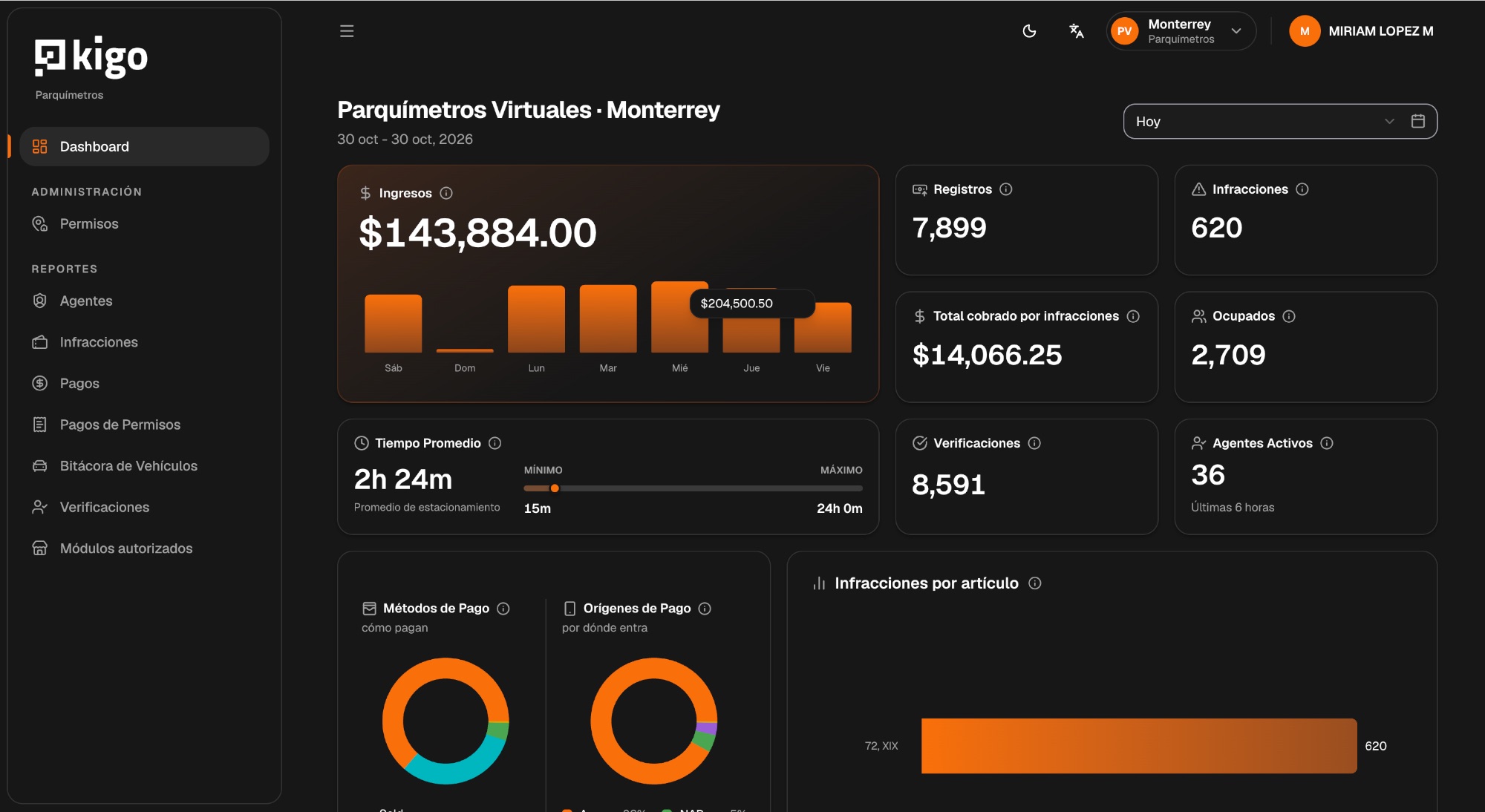Click the $204,500.50 chart tooltip
This screenshot has width=1485, height=812.
pos(752,304)
